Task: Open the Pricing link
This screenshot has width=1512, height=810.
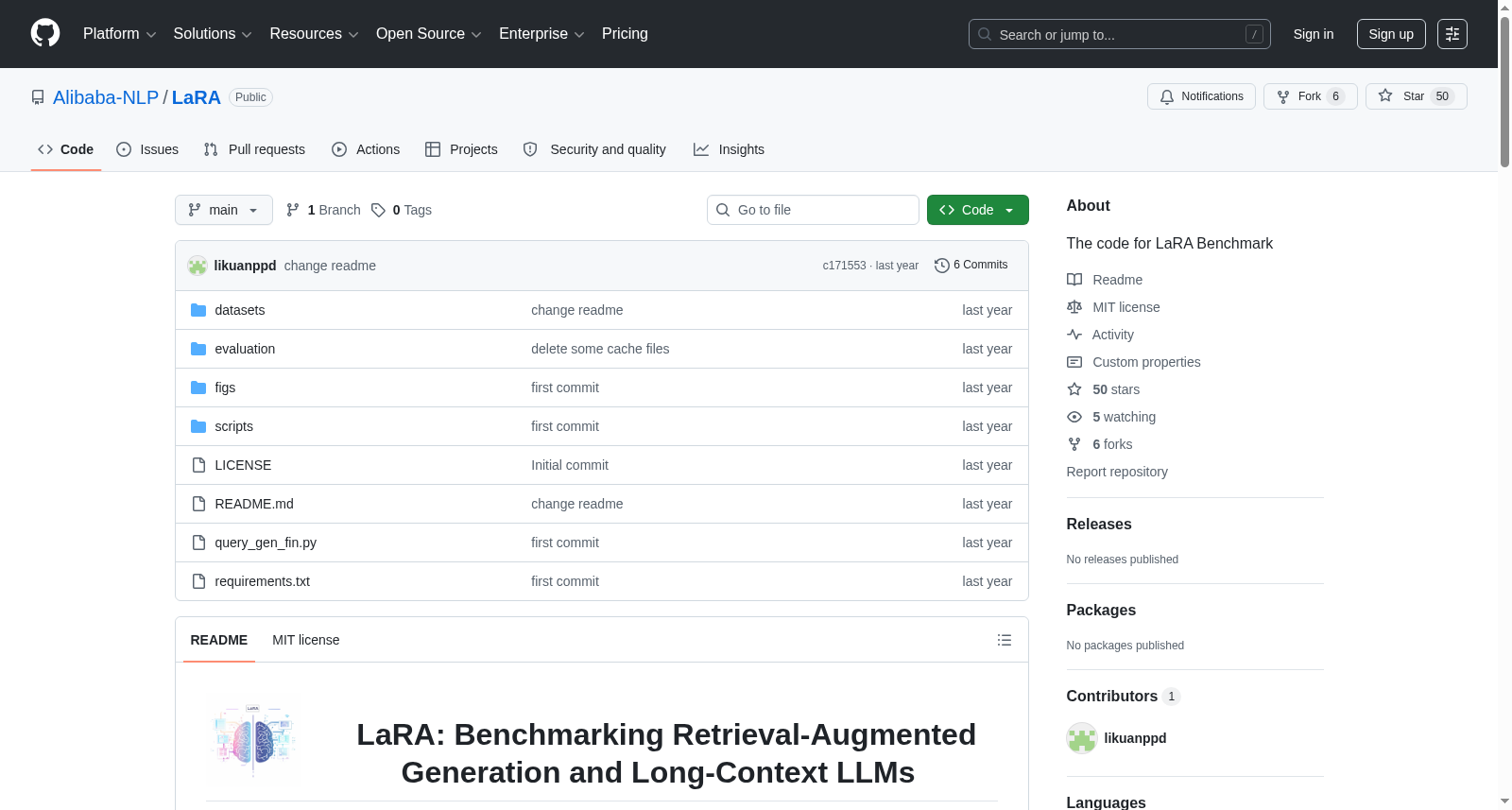Action: (625, 34)
